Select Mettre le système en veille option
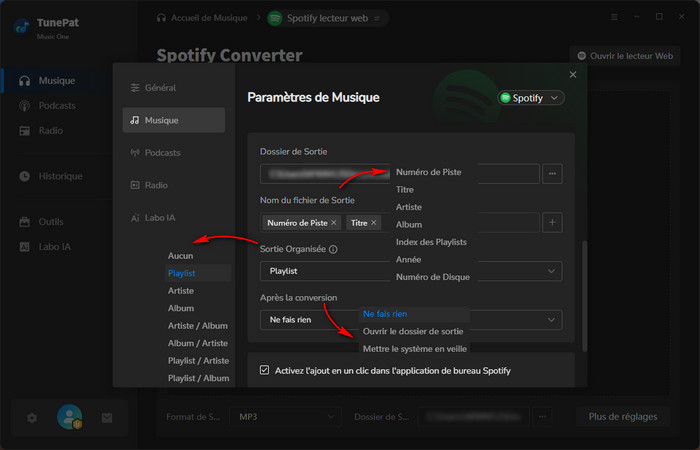Image resolution: width=700 pixels, height=450 pixels. click(x=414, y=349)
